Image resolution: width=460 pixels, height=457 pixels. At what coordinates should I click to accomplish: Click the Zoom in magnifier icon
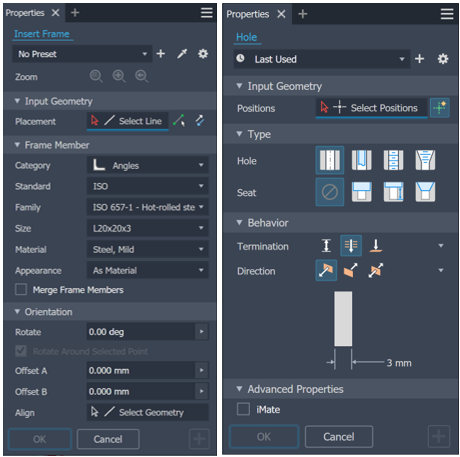[x=119, y=77]
